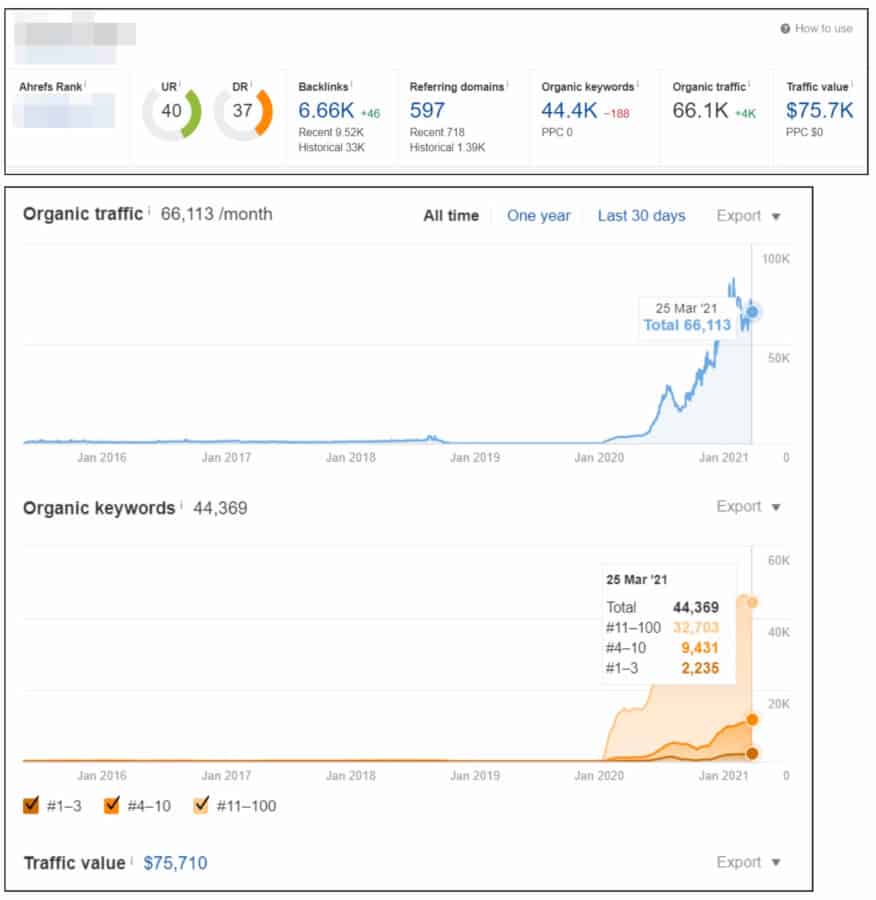Viewport: 876px width, 900px height.
Task: Click the blue data point on traffic chart
Action: click(752, 312)
